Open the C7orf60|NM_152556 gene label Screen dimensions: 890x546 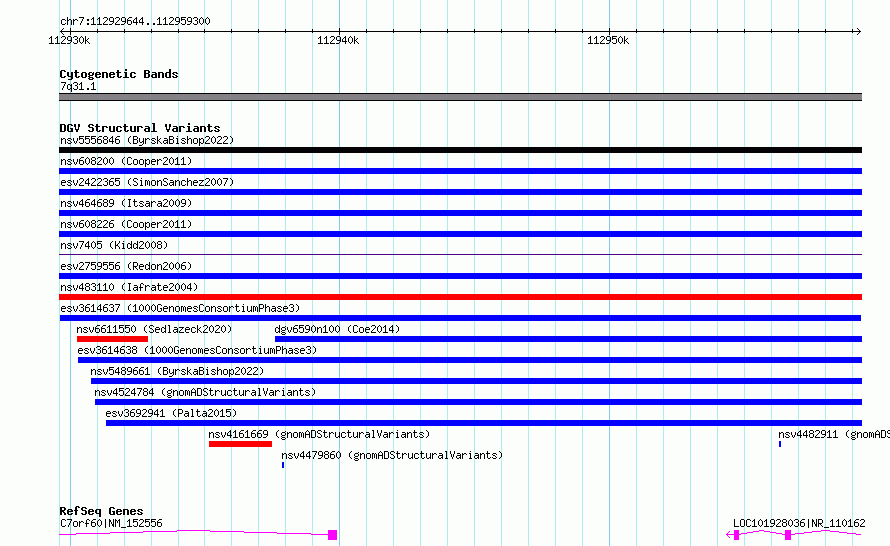pos(111,523)
